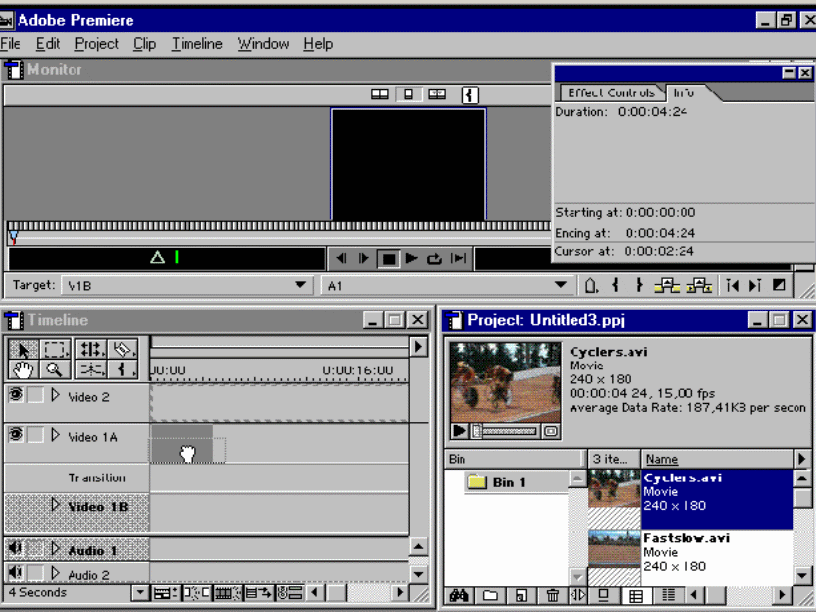Image resolution: width=816 pixels, height=612 pixels.
Task: Lock the Audio 1 track box
Action: click(x=35, y=548)
